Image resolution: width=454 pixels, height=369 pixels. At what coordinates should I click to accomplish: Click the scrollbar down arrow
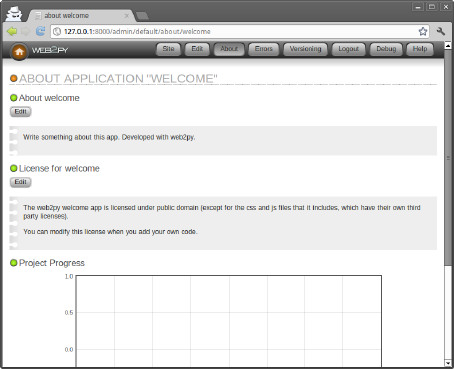coord(448,363)
